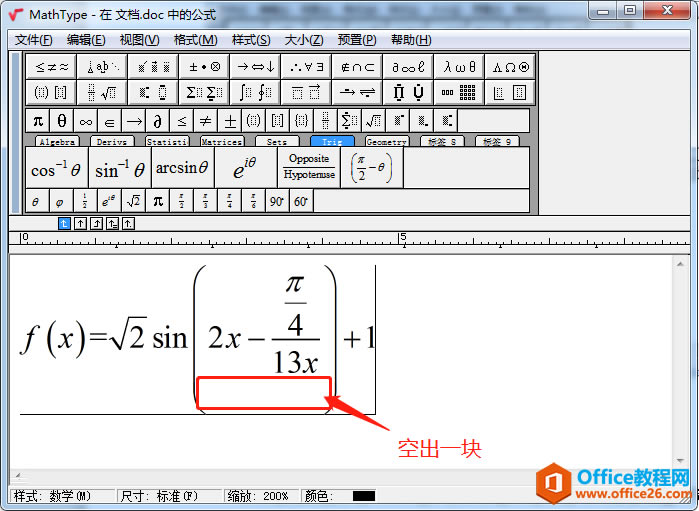Insert curly braces template
This screenshot has height=511, width=699.
pos(302,120)
